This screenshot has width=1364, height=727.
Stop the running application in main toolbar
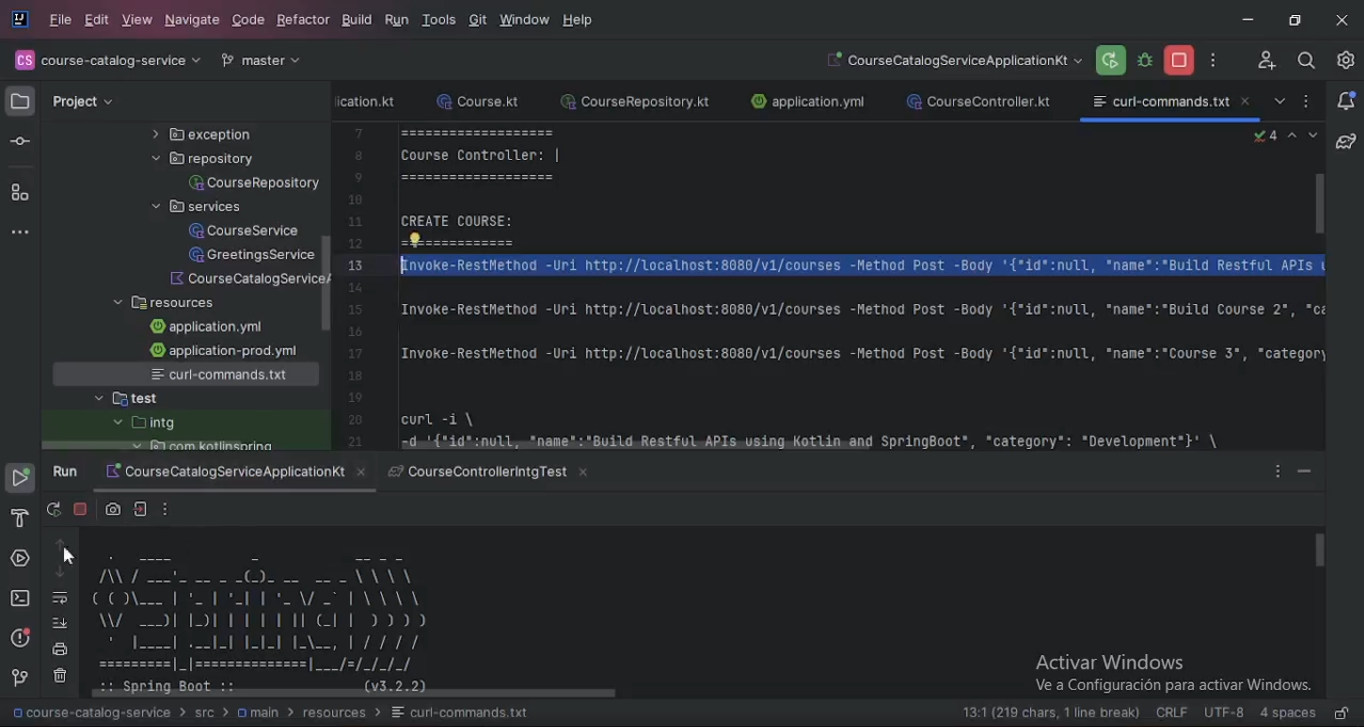point(1179,60)
